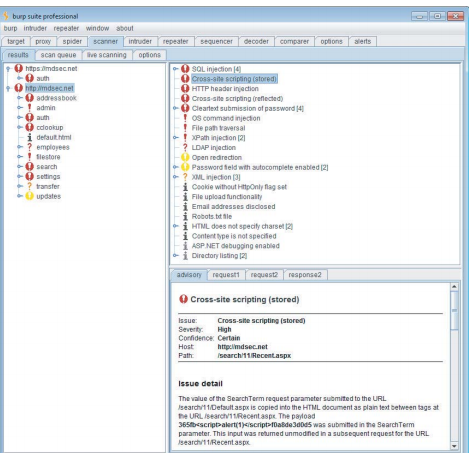This screenshot has width=470, height=453.
Task: Click the exclamation icon beside File path traversal
Action: coord(185,128)
